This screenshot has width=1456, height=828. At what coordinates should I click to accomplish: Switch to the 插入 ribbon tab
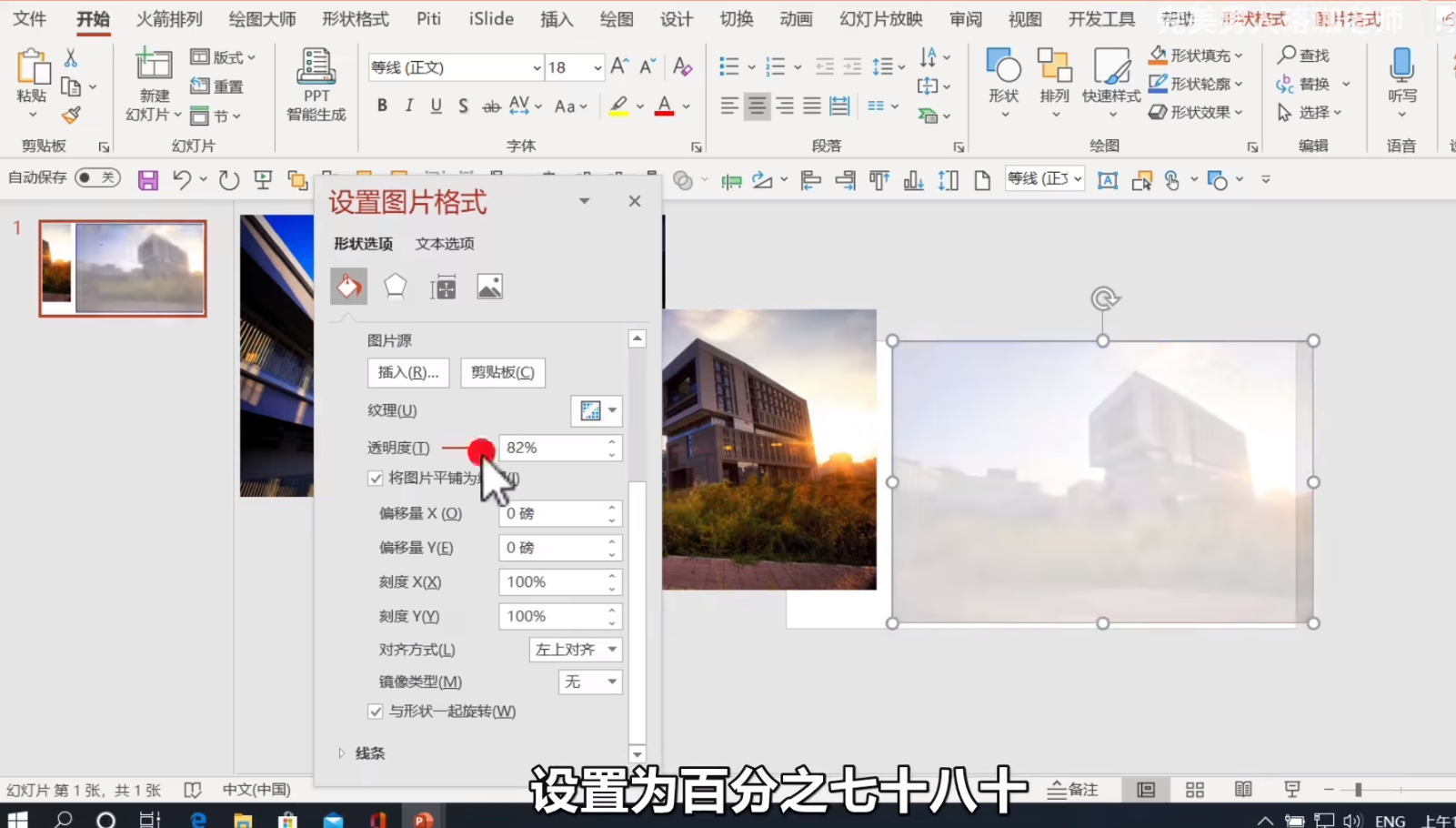point(557,19)
